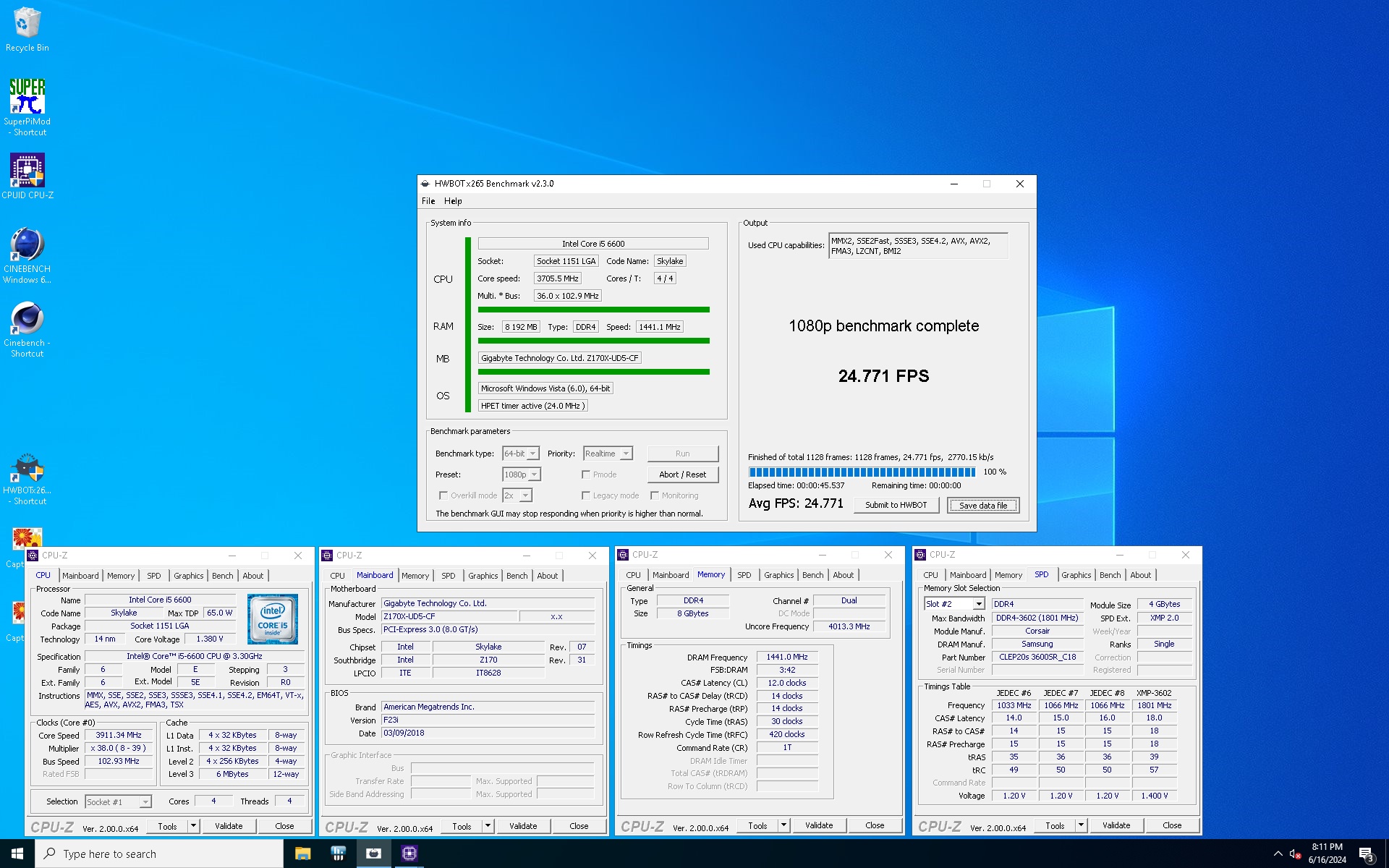
Task: Toggle the Legacy mode checkbox
Action: 586,495
